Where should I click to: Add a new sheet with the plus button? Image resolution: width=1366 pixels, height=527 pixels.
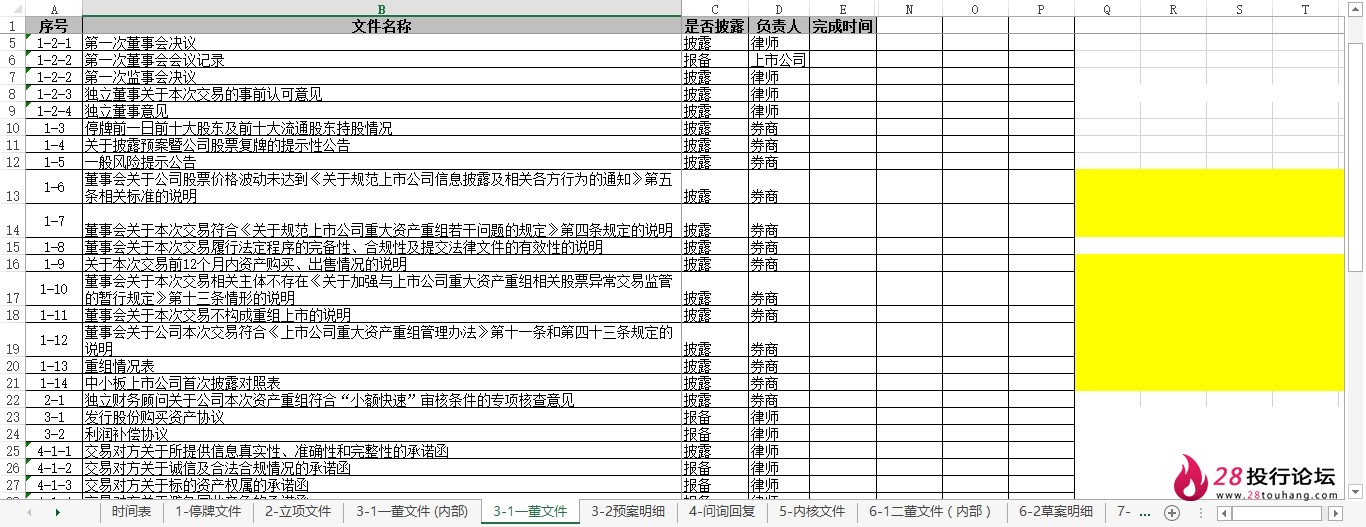tap(1172, 512)
